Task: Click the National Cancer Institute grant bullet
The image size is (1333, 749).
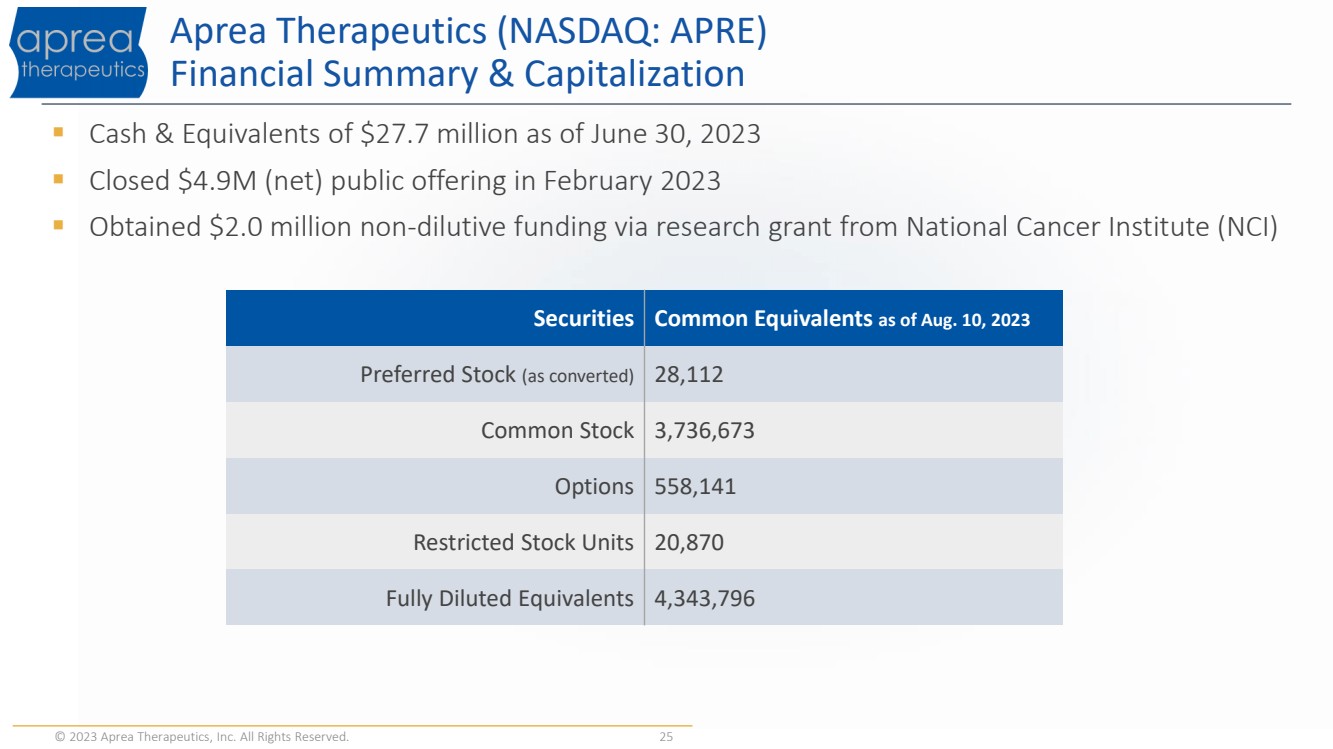Action: (x=684, y=227)
